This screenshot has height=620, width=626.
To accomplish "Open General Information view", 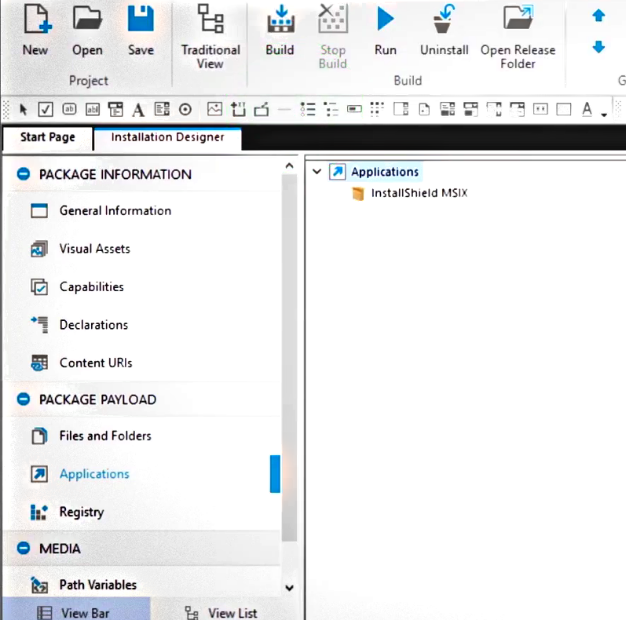I will tap(115, 210).
